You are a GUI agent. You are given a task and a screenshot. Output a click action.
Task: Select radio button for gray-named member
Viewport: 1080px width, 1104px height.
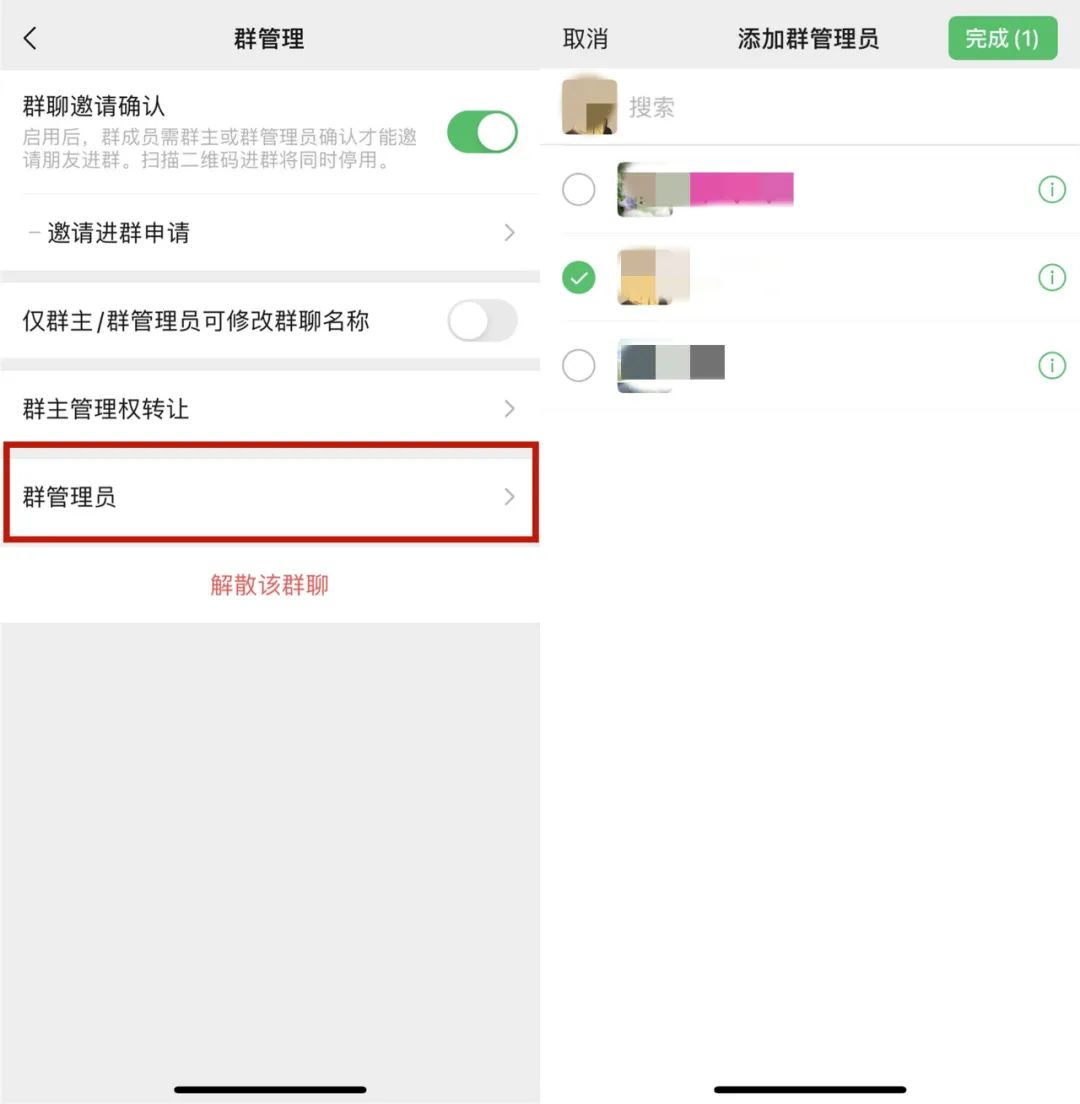pyautogui.click(x=579, y=365)
